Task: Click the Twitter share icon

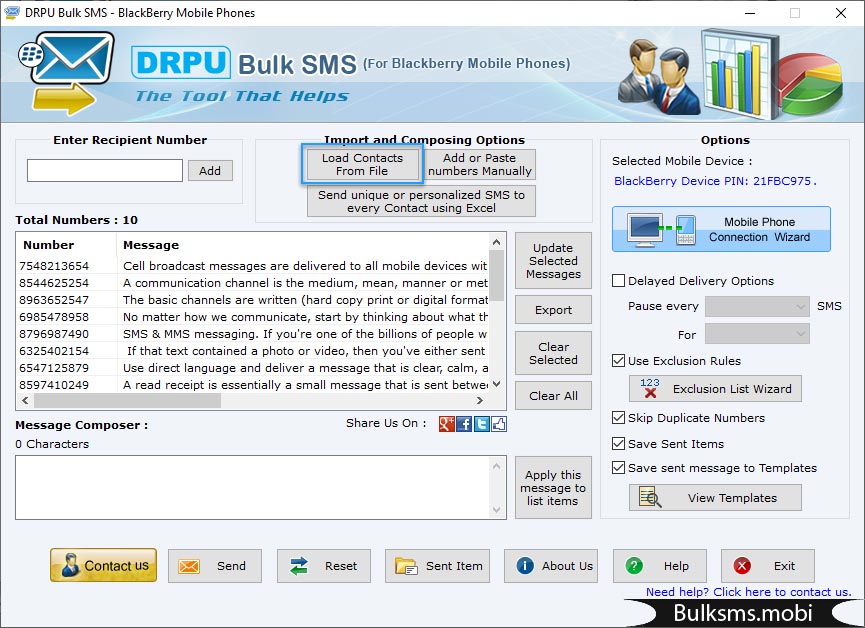Action: [x=482, y=424]
